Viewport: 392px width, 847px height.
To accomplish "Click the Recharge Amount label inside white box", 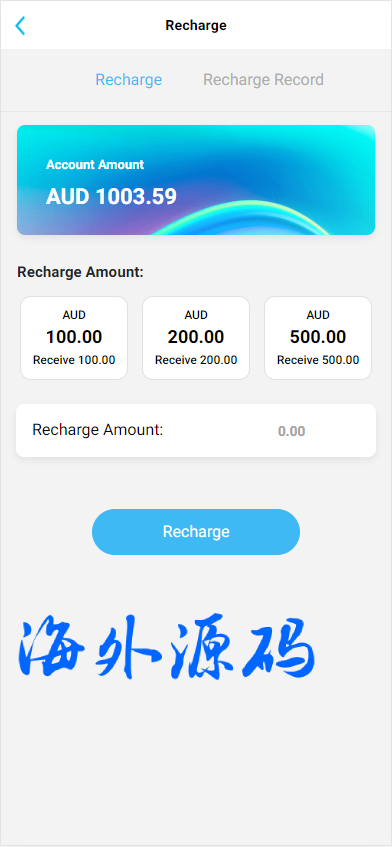I will [x=98, y=430].
